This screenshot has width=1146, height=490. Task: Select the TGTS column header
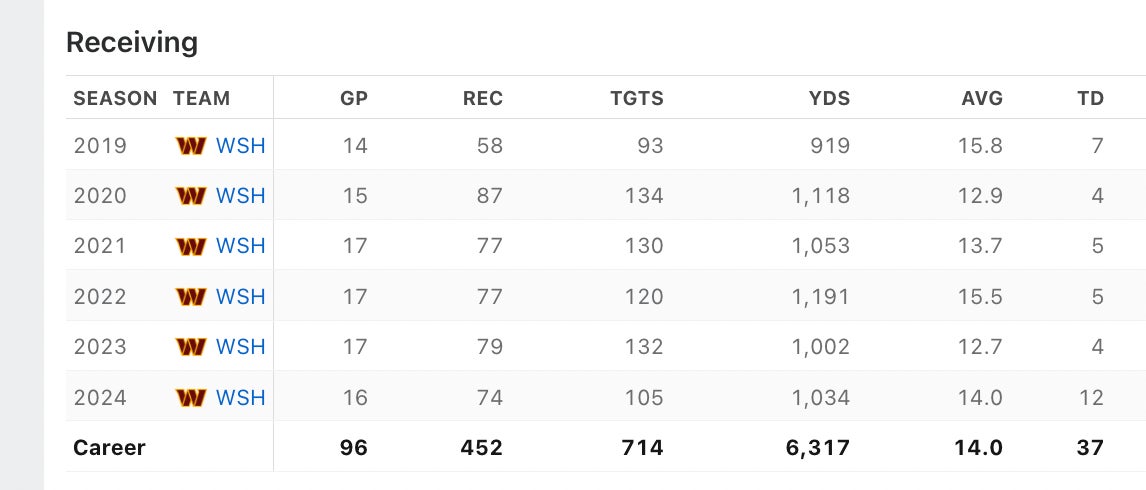(x=637, y=98)
